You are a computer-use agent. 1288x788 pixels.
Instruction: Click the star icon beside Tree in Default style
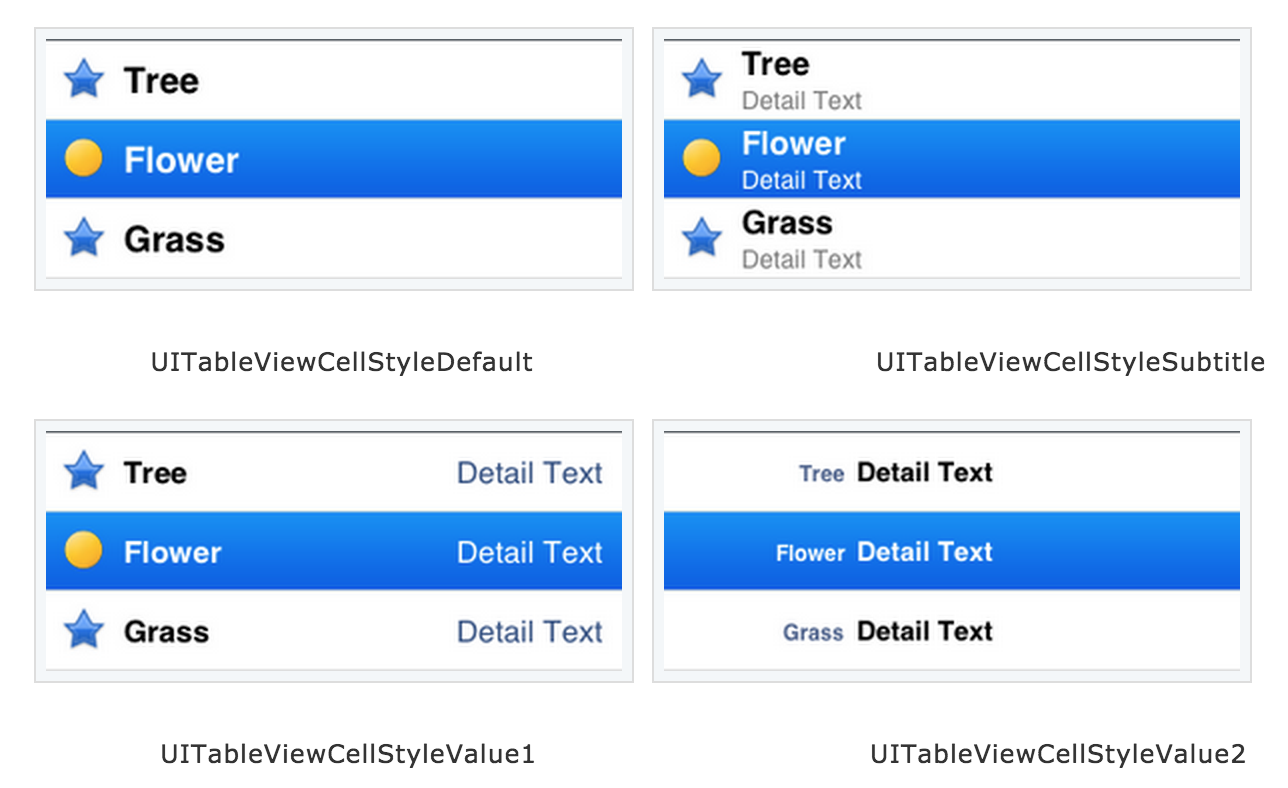pyautogui.click(x=84, y=79)
